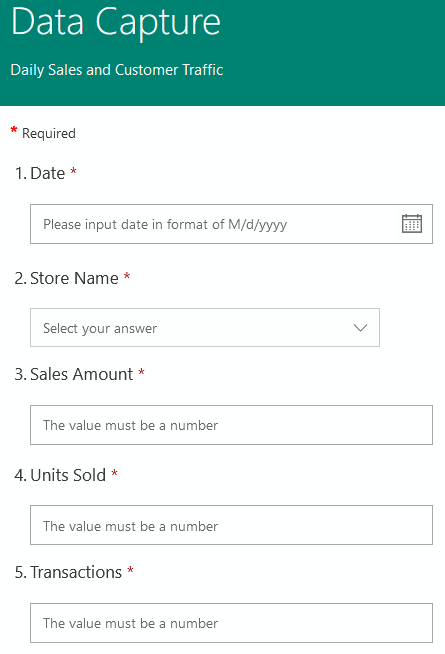Click the red asterisk beside Required
445x654 pixels.
(x=14, y=130)
